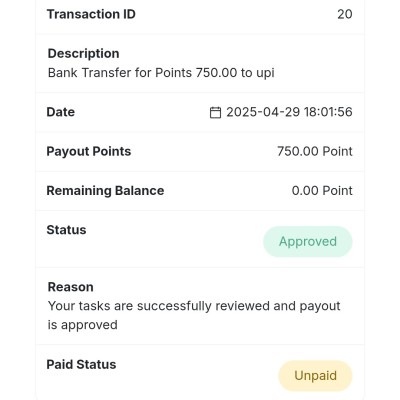
Task: Click the Payout Points label
Action: 89,152
